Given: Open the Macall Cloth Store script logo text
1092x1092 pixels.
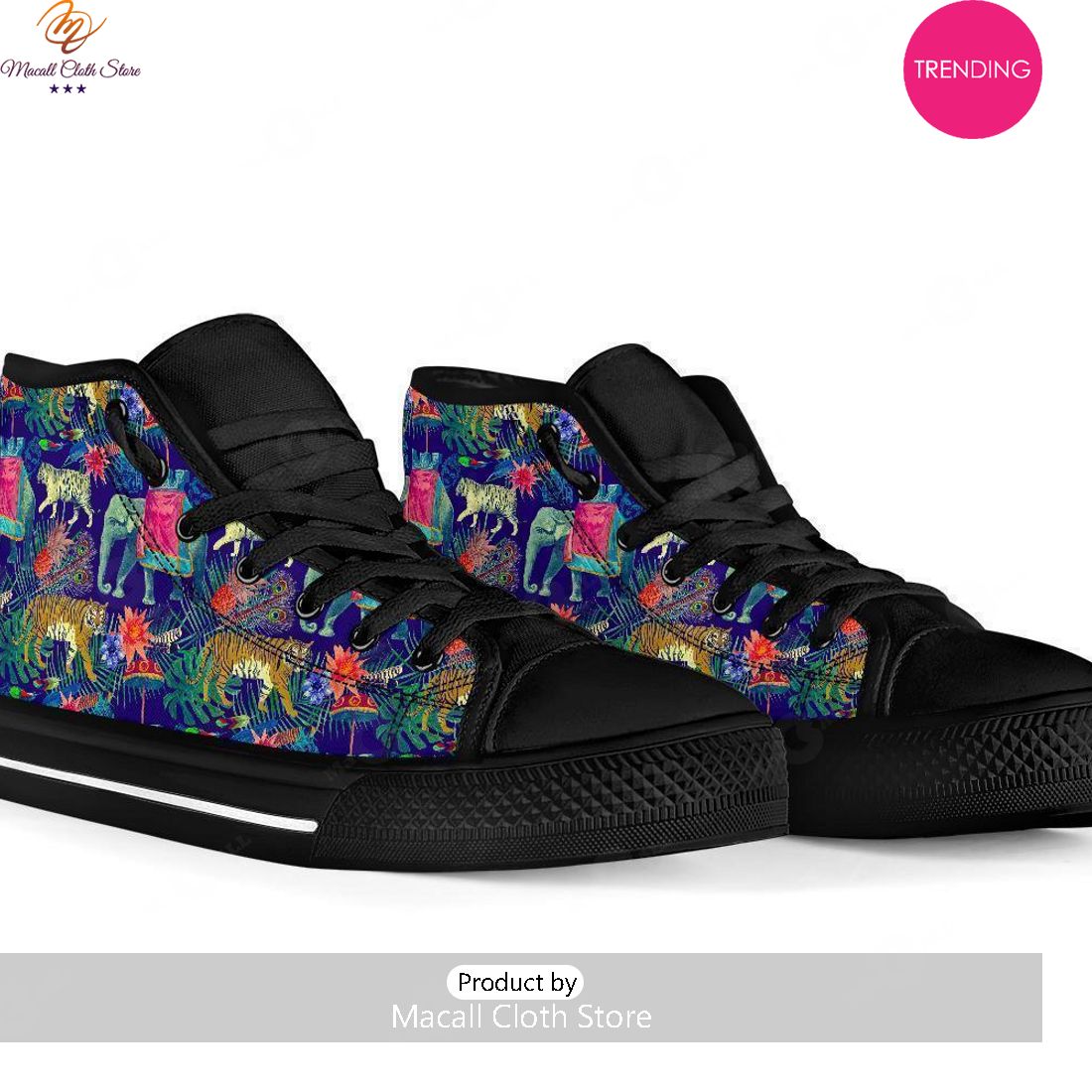Looking at the screenshot, I should coord(70,68).
